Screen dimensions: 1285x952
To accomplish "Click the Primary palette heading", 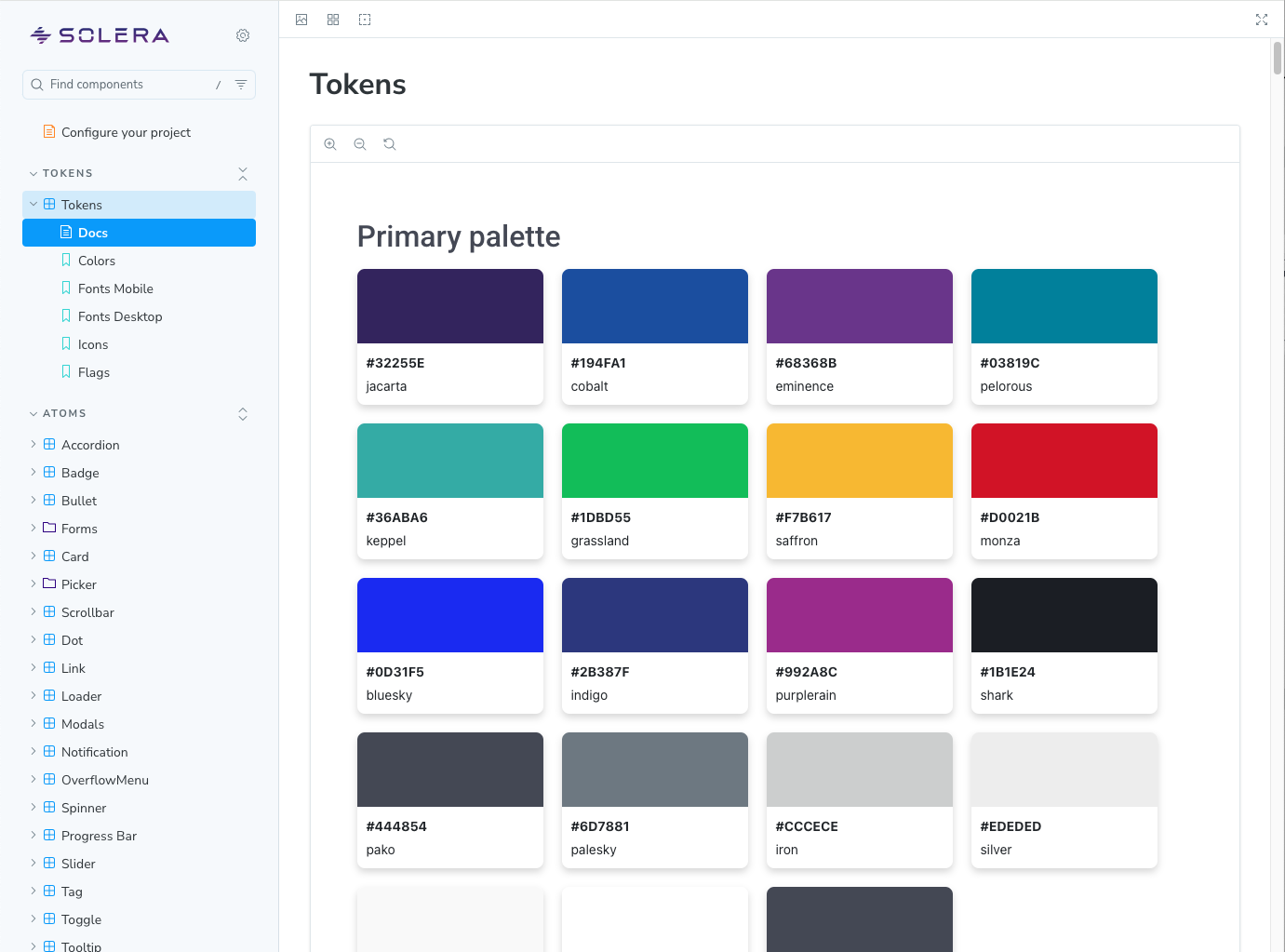I will coord(459,236).
